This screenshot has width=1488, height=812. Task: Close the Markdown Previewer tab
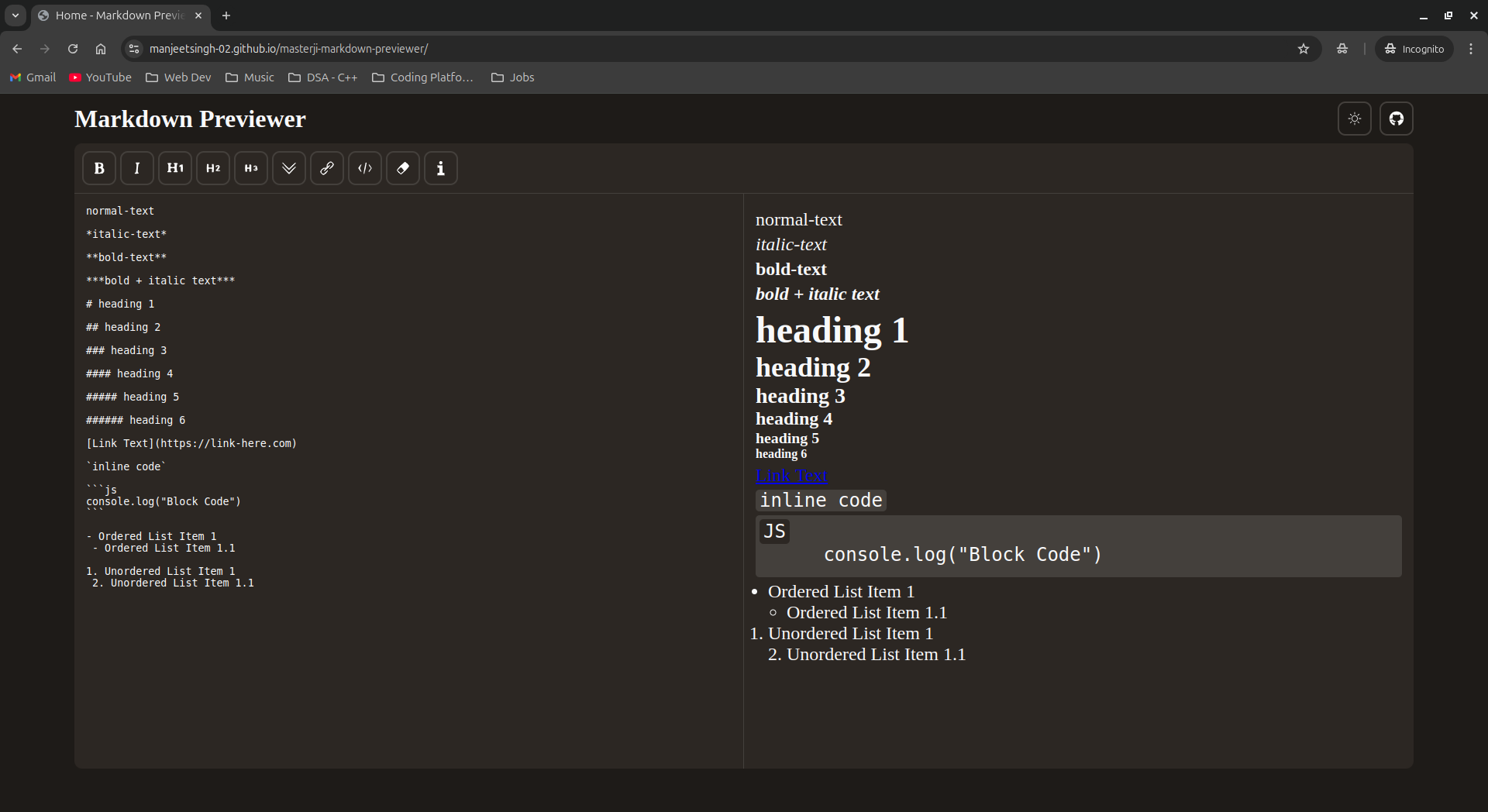pos(198,15)
